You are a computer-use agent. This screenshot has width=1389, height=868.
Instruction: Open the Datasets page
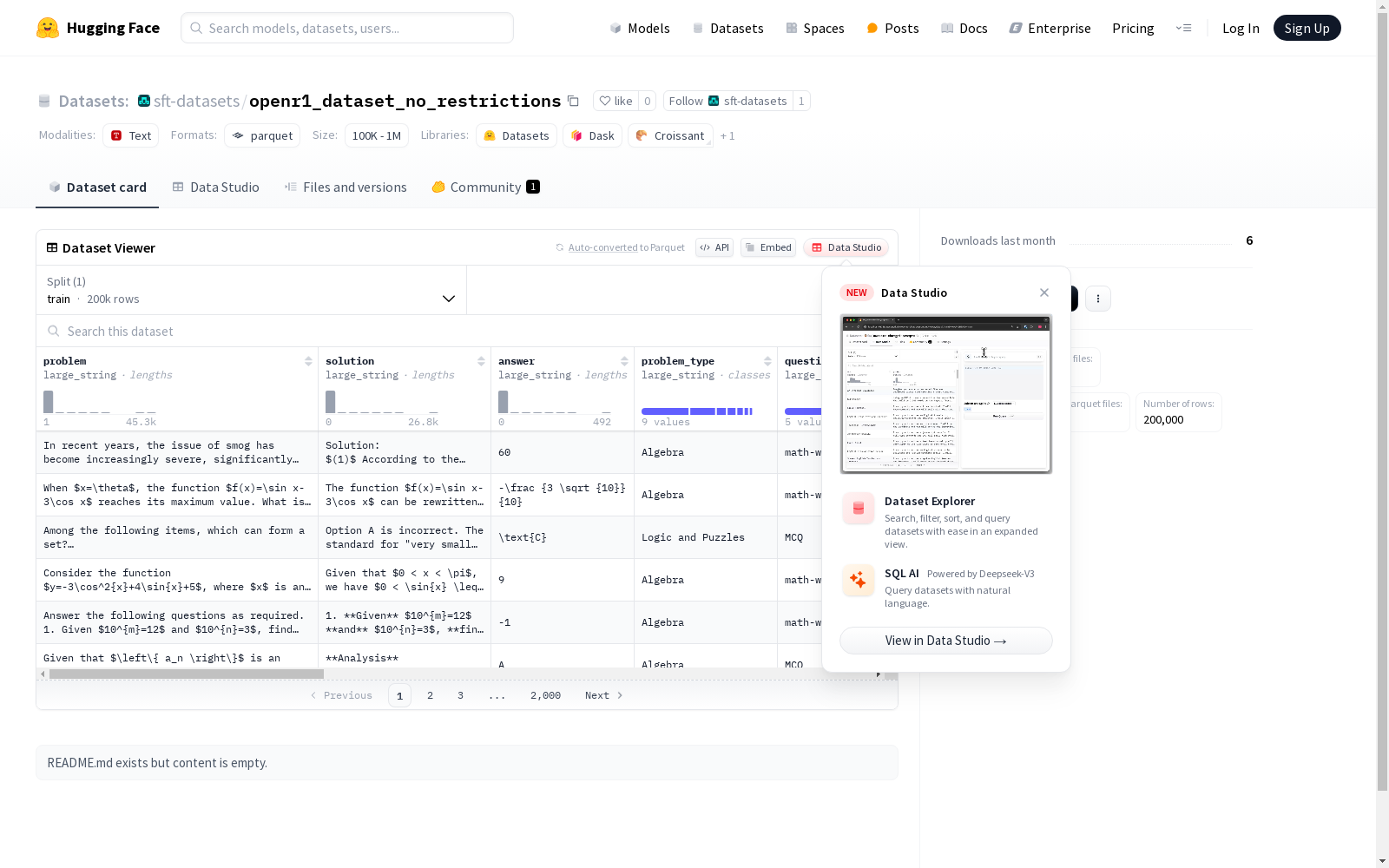point(727,28)
